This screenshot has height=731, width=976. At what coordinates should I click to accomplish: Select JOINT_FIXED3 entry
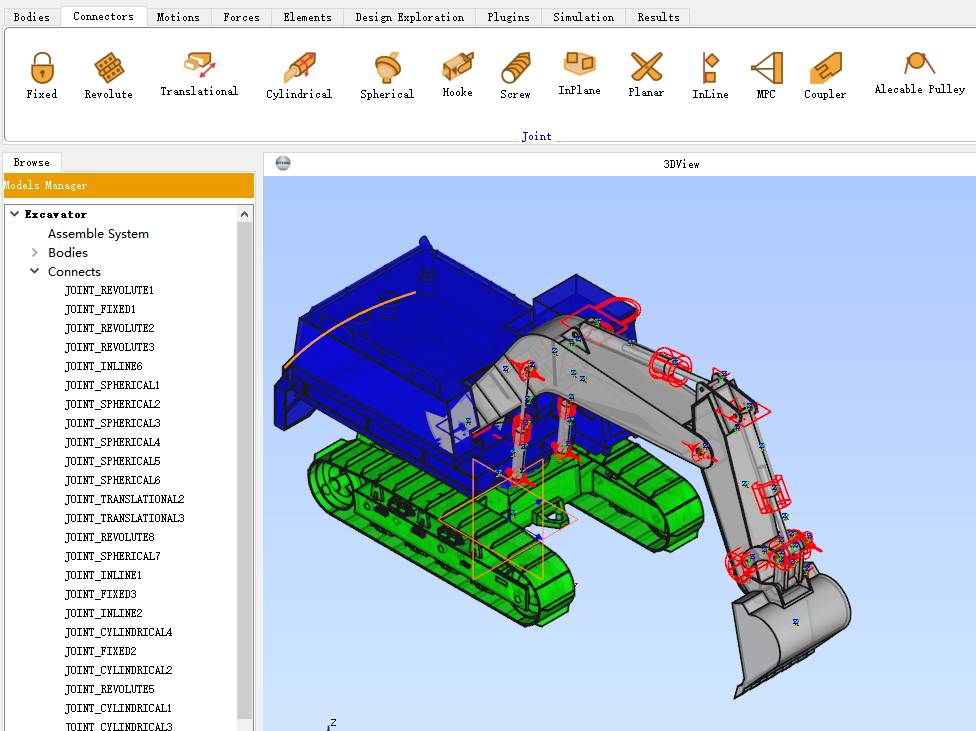(101, 594)
